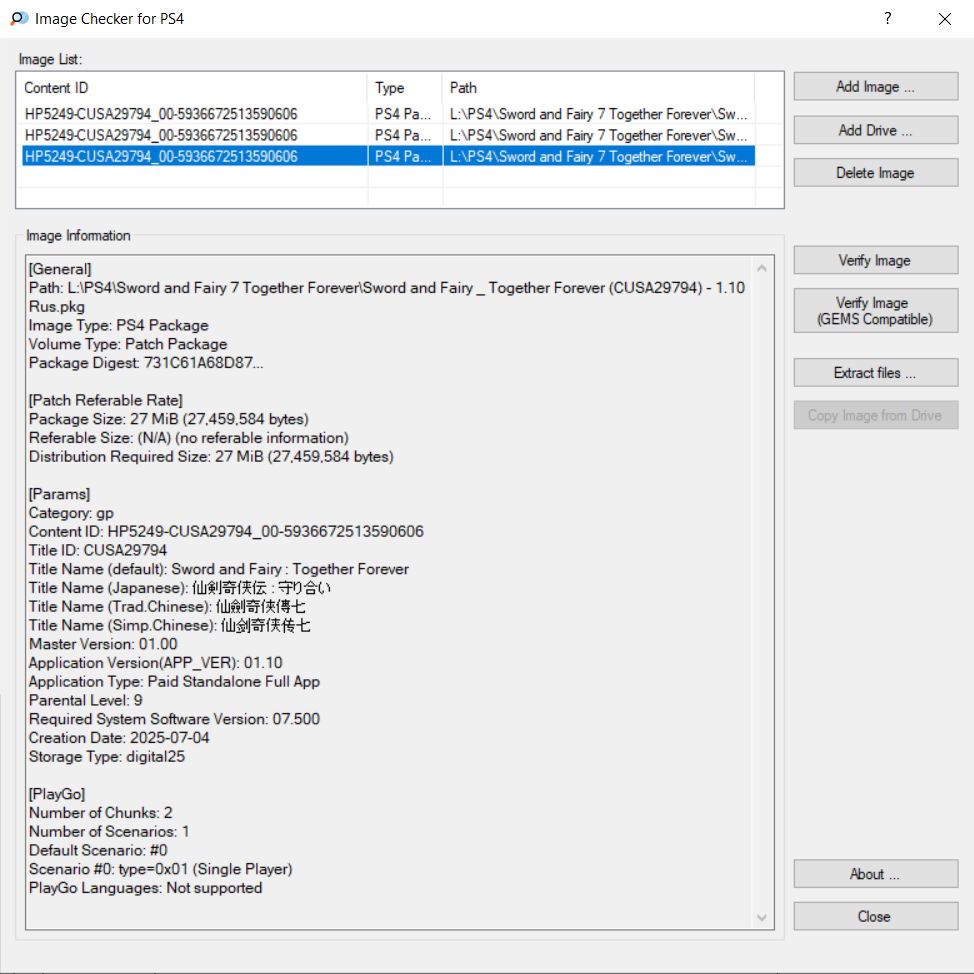Click the Type column header
This screenshot has height=974, width=974.
click(405, 88)
